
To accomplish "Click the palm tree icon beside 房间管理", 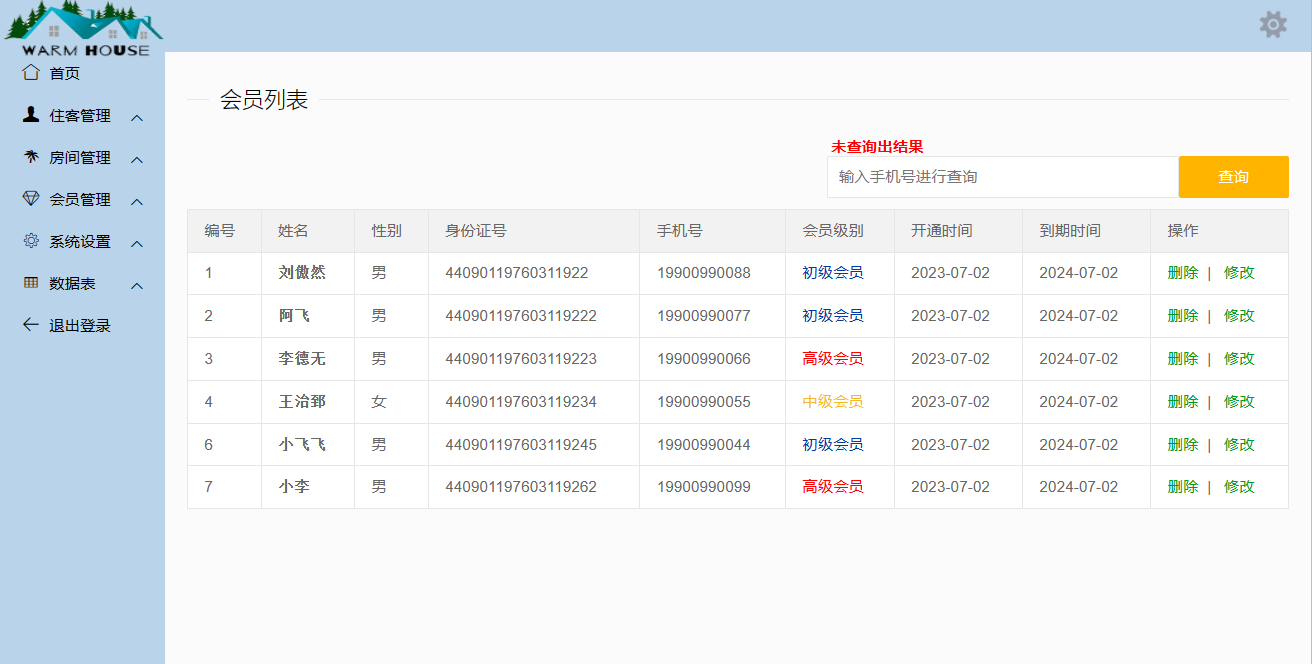I will point(31,157).
